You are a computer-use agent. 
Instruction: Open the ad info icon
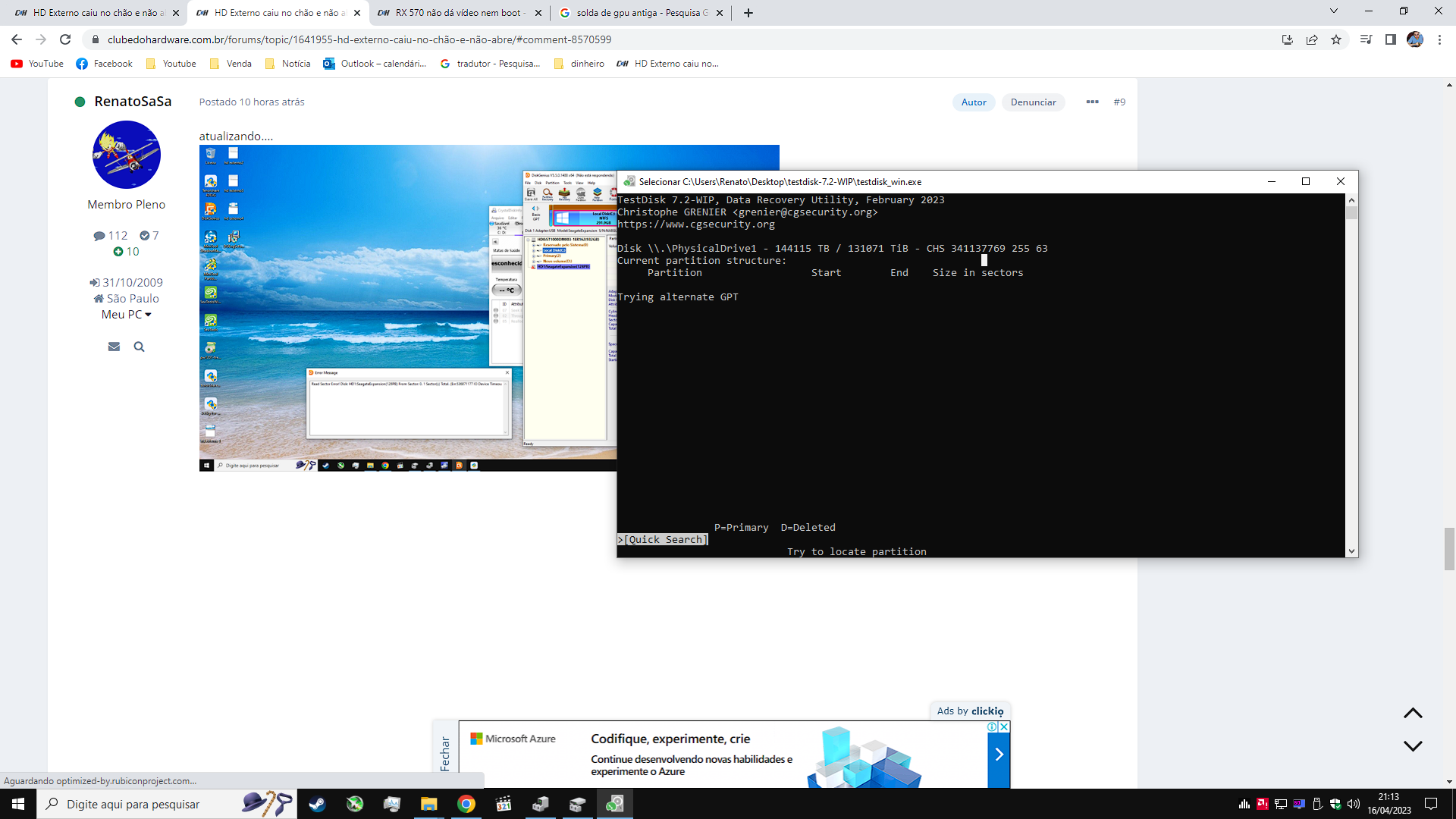point(992,726)
